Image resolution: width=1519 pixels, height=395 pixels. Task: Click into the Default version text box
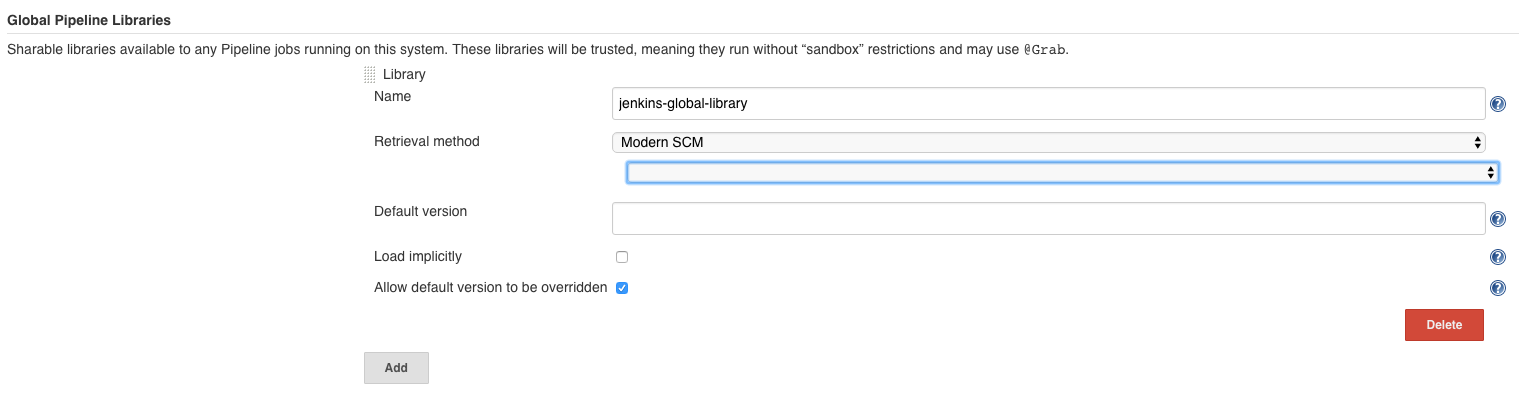(1048, 218)
